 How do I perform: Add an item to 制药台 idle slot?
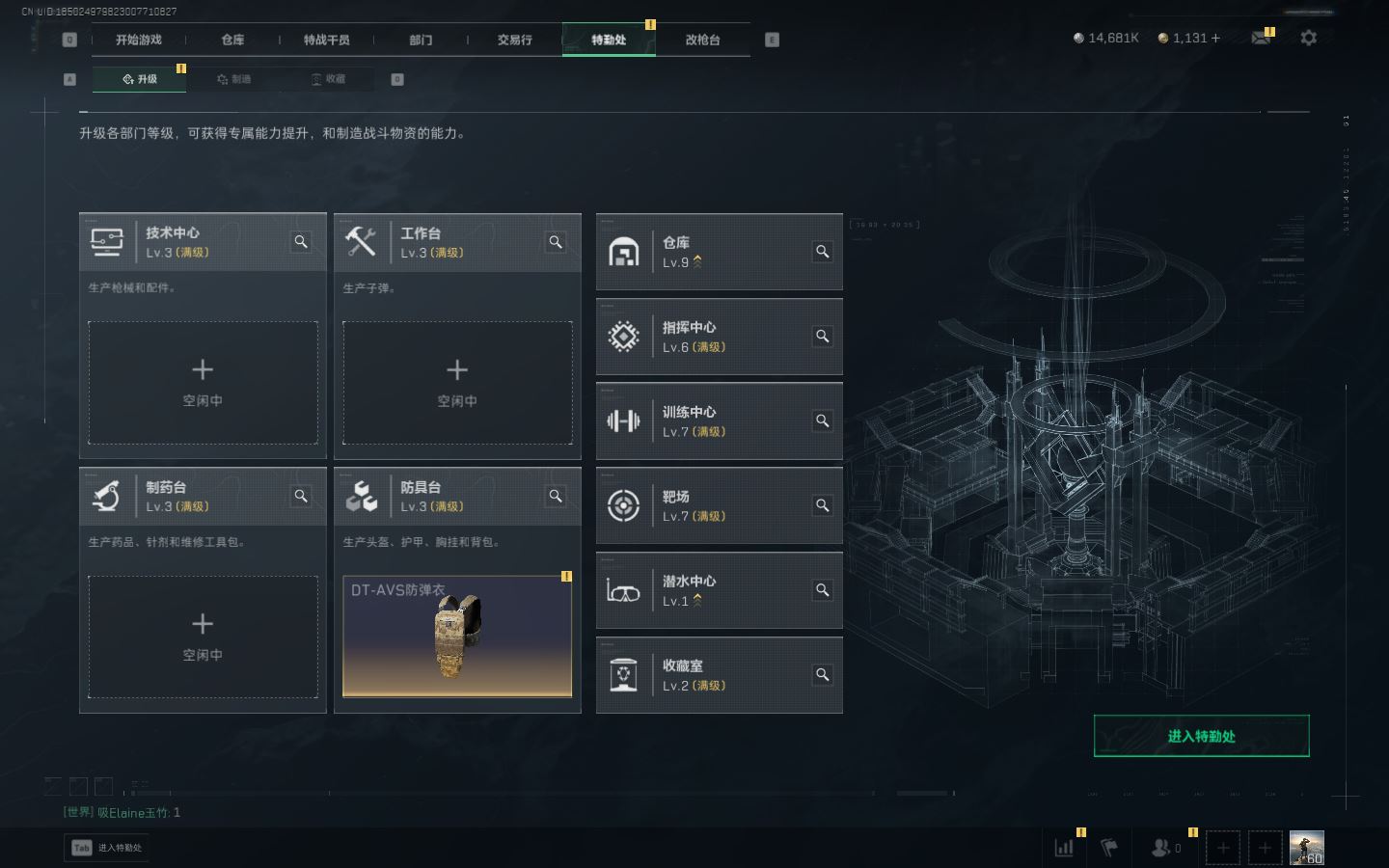click(x=203, y=637)
